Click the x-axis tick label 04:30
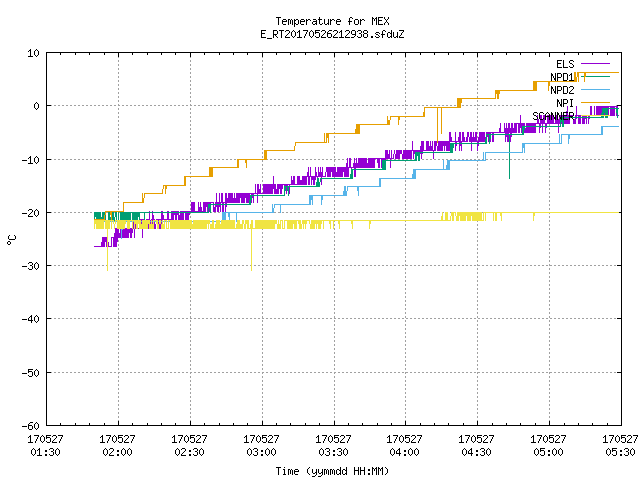640x480 pixels. pyautogui.click(x=476, y=452)
